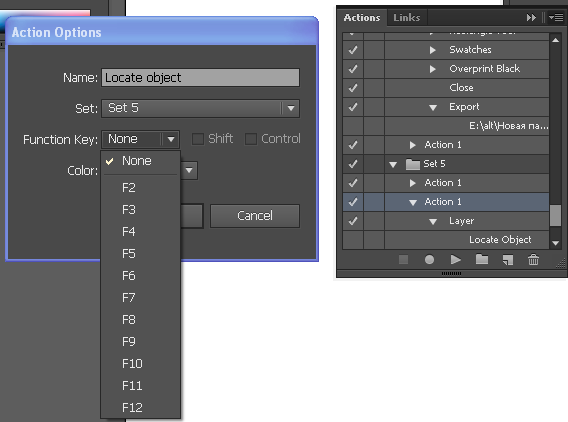
Task: Create a new set with folder icon
Action: click(x=481, y=259)
